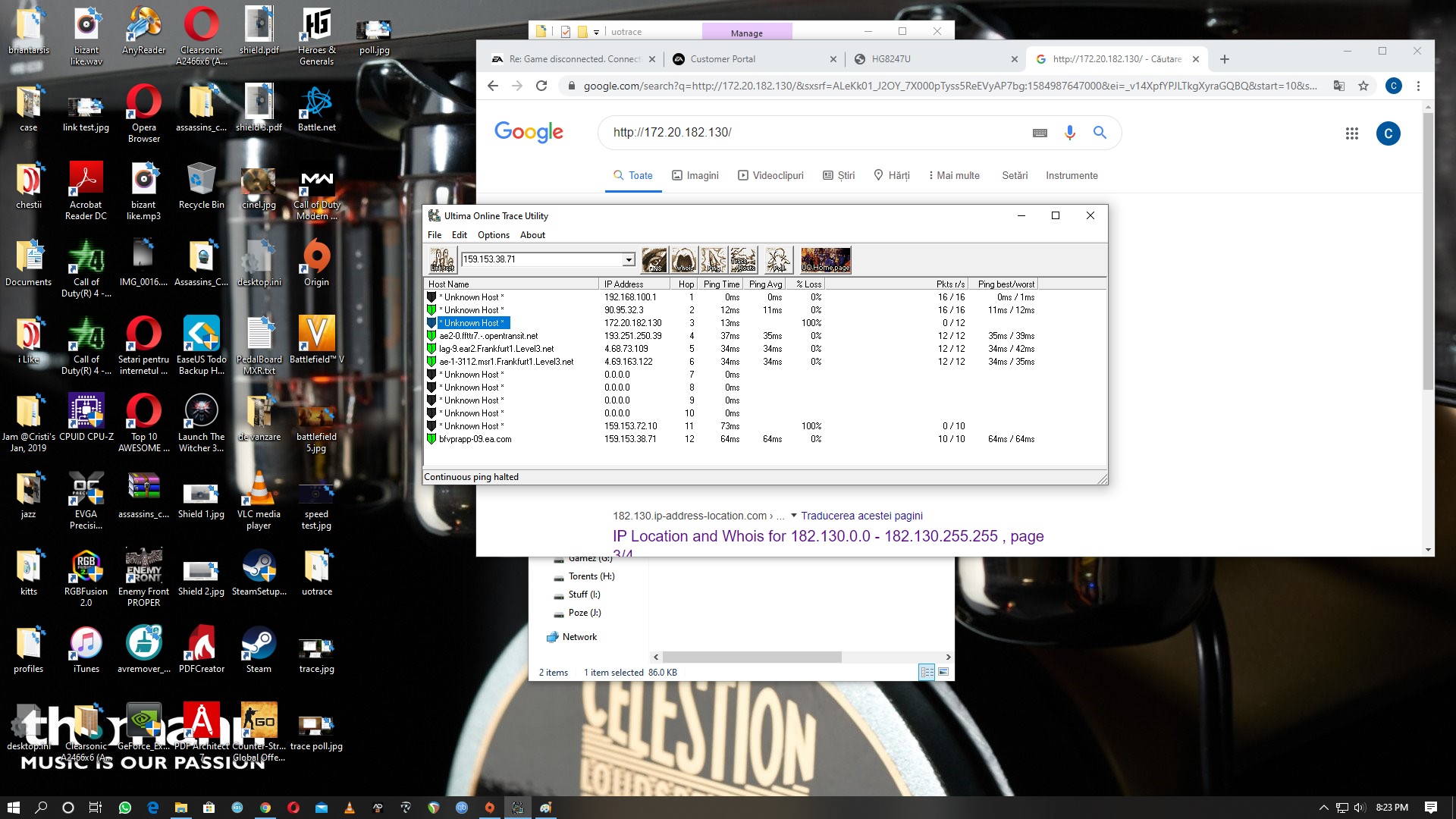
Task: Open the UO Home page button
Action: click(x=826, y=260)
